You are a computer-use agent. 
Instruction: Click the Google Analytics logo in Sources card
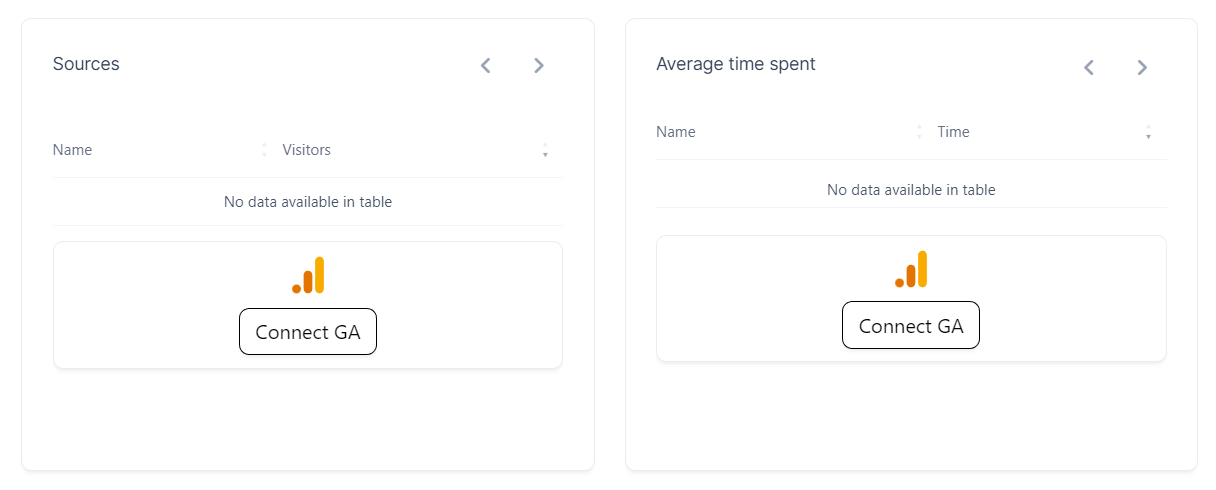[x=308, y=275]
